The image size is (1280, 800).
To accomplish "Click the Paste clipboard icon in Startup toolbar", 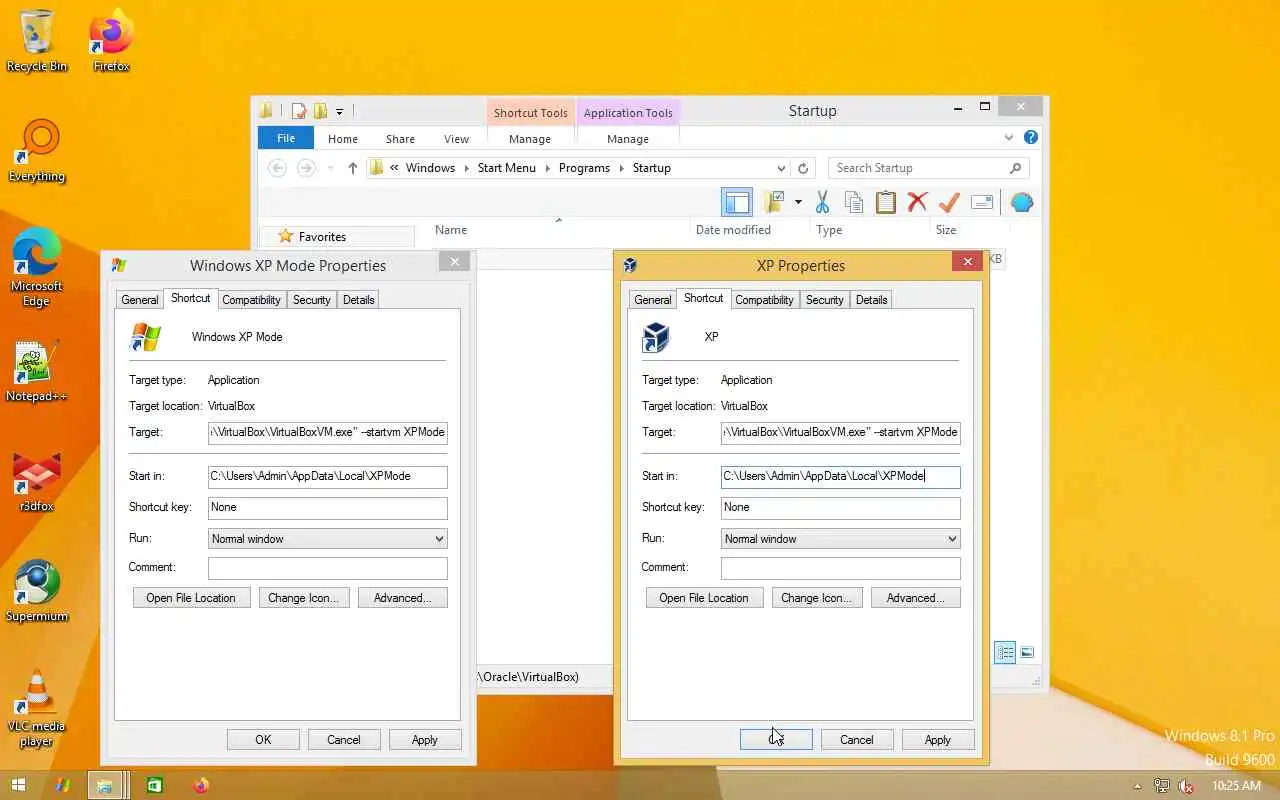I will click(x=886, y=202).
